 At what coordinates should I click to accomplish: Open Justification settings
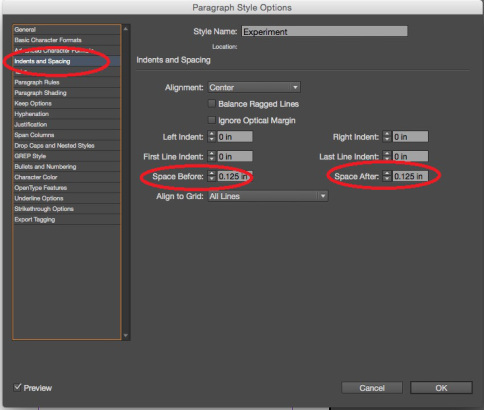click(67, 124)
